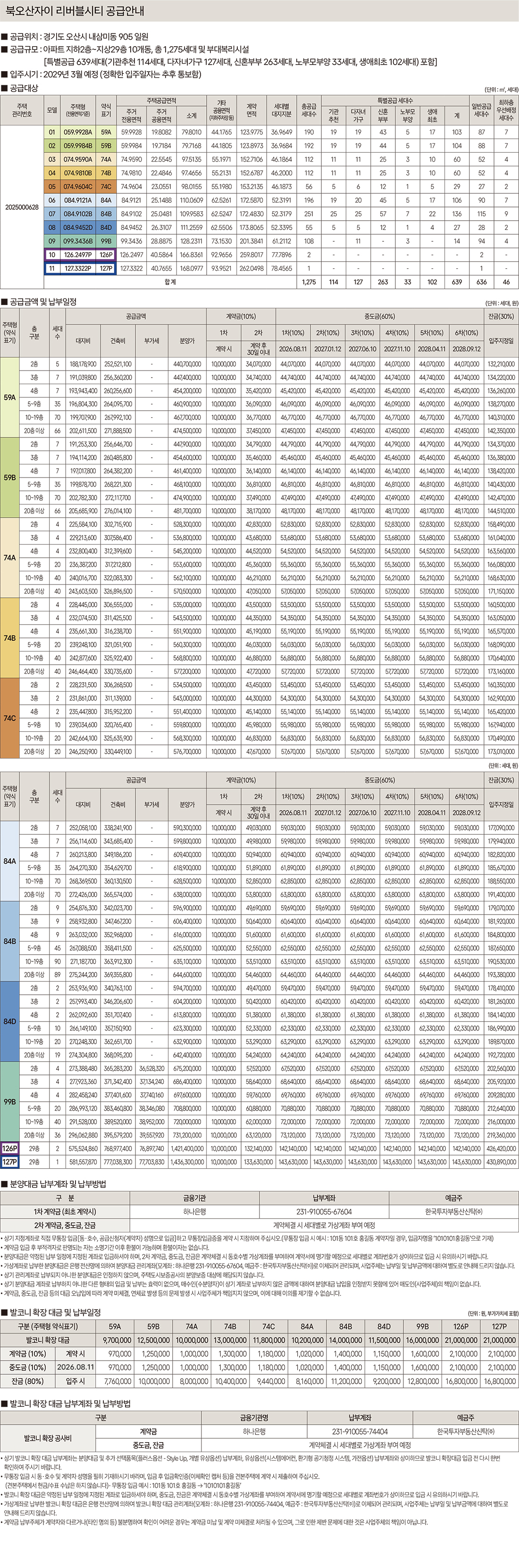Screen dimensions: 519x1568
Task: Click the orange 74C block in price table
Action: [x=10, y=718]
